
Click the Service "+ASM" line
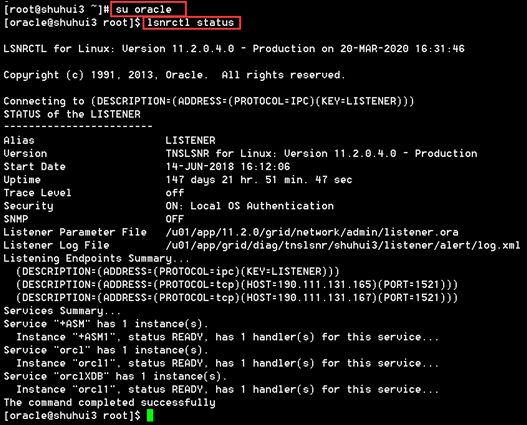tap(106, 324)
